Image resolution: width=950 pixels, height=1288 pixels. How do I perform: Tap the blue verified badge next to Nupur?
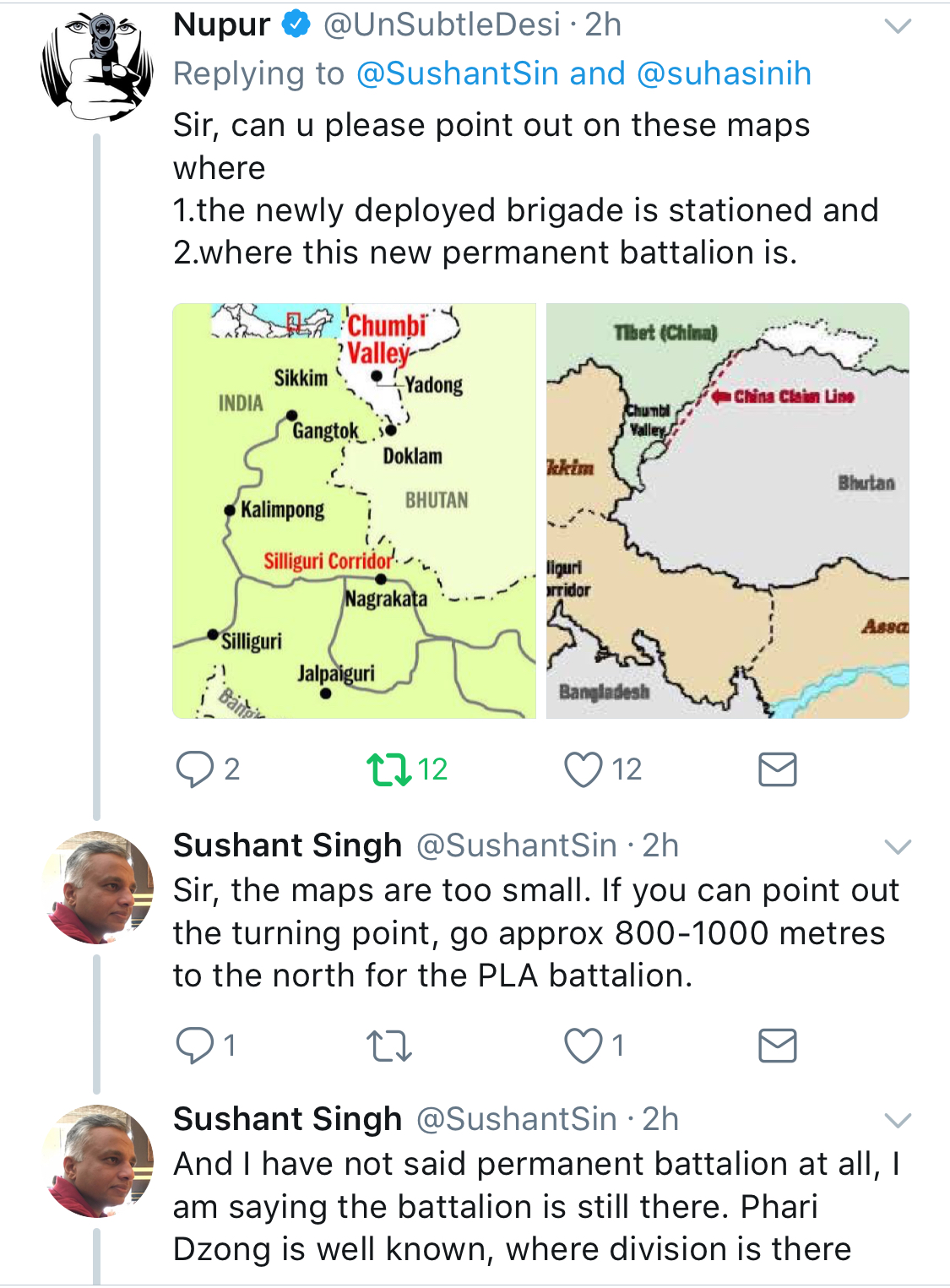(x=296, y=25)
